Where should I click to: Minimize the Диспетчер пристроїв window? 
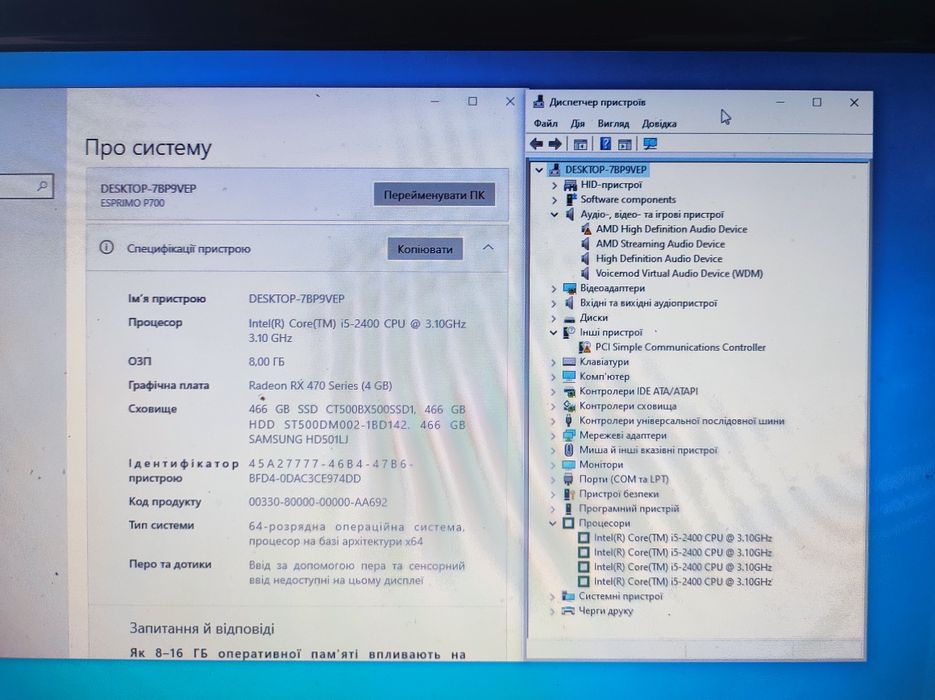(x=780, y=103)
